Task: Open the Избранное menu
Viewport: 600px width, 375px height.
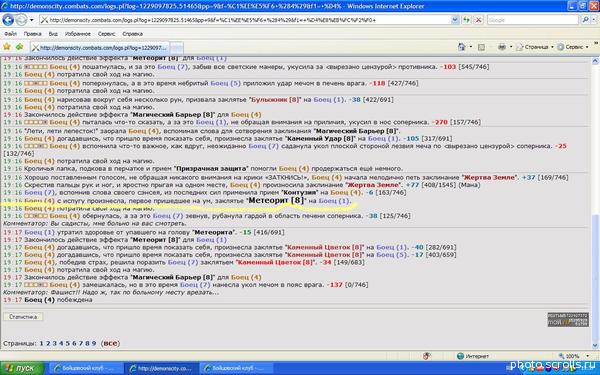Action: [x=78, y=34]
